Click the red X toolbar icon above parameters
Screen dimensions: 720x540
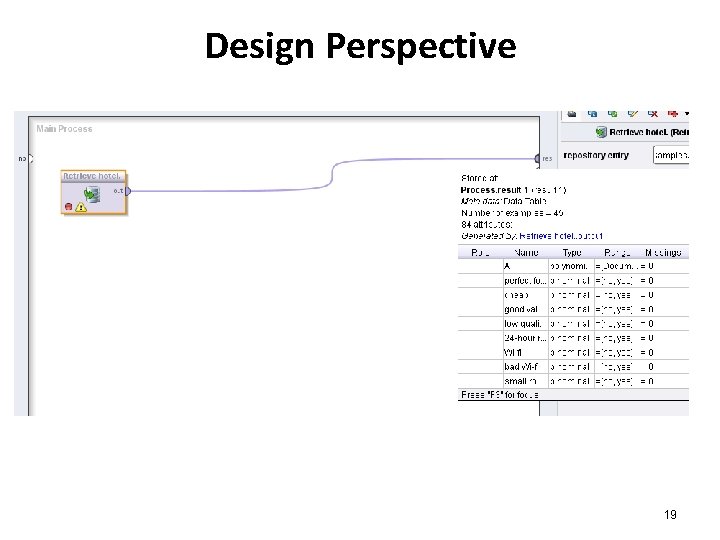[652, 113]
